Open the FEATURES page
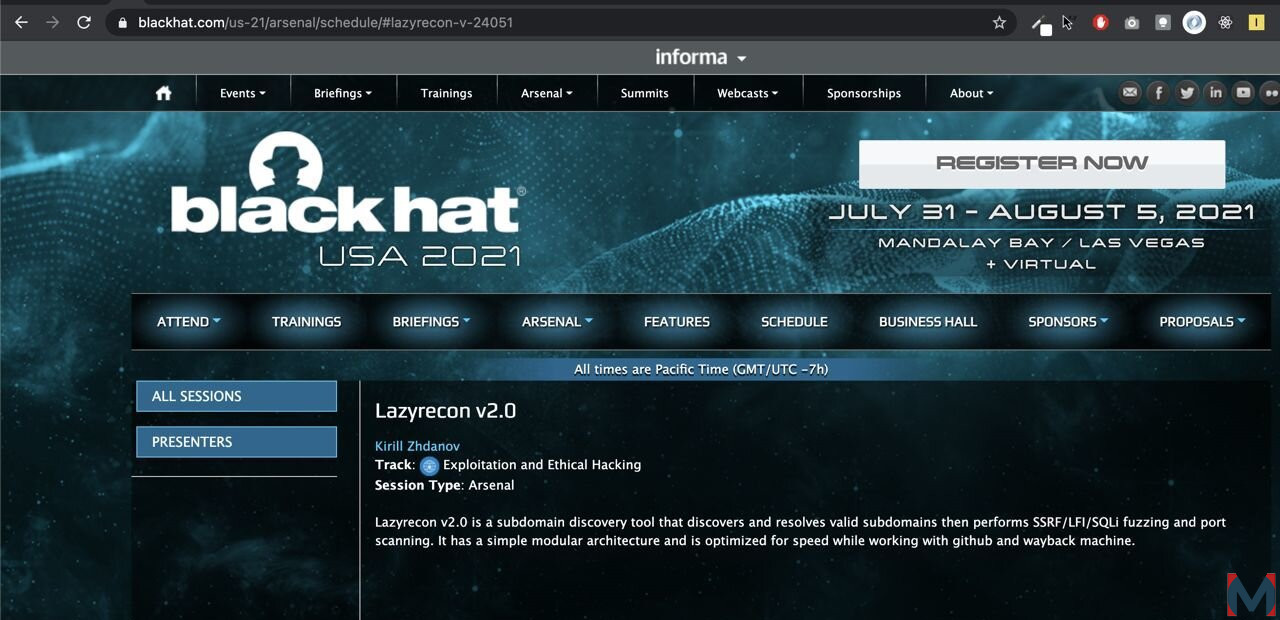This screenshot has width=1280, height=620. (x=677, y=322)
